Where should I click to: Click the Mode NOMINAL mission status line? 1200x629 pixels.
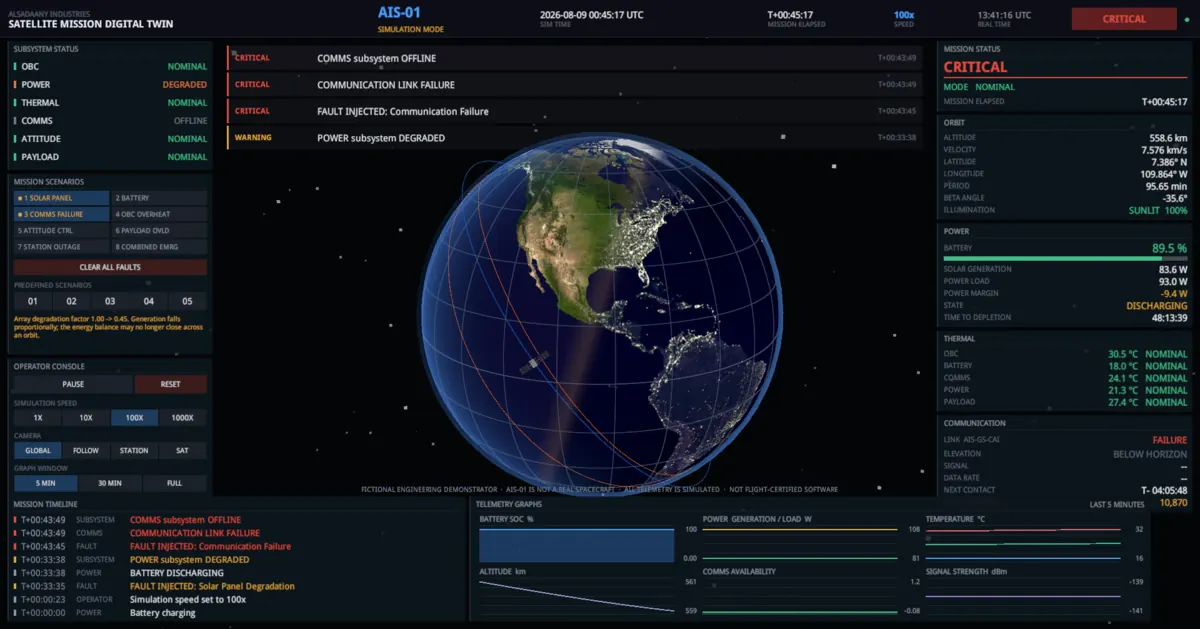tap(979, 87)
